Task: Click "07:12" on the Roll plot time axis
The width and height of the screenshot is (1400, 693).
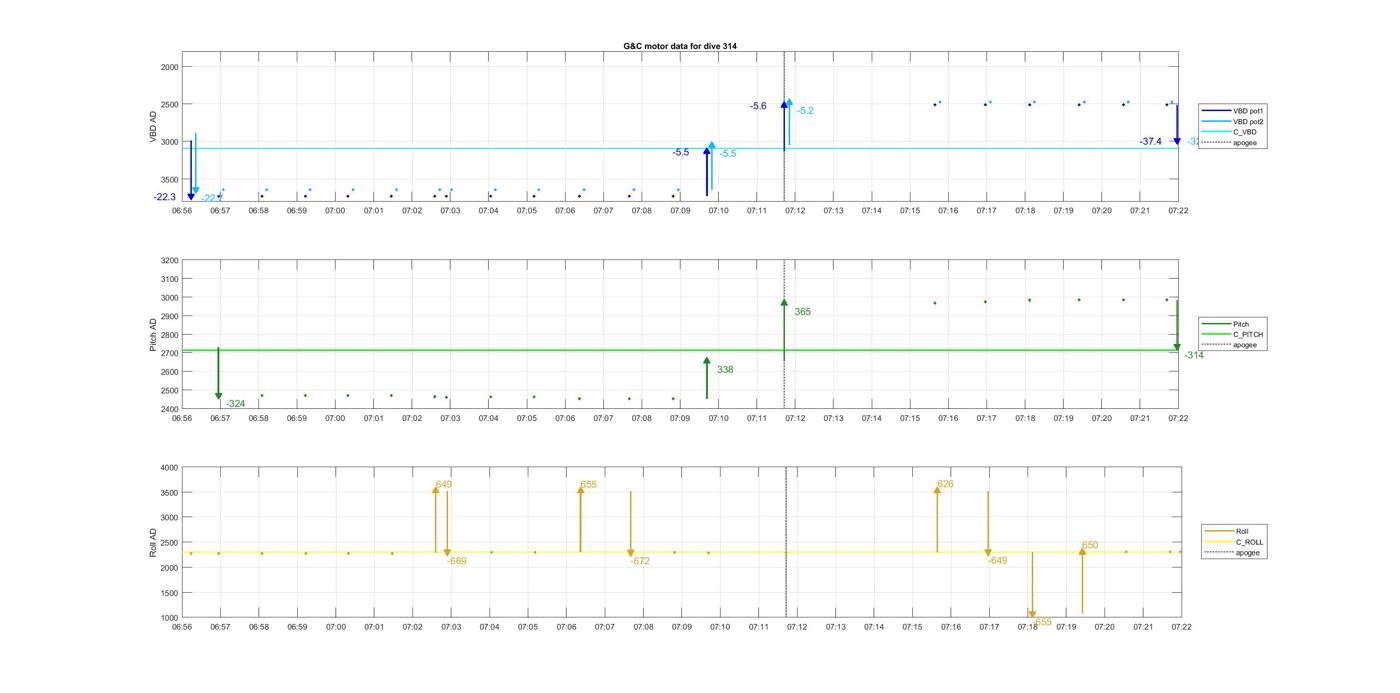Action: (x=797, y=627)
